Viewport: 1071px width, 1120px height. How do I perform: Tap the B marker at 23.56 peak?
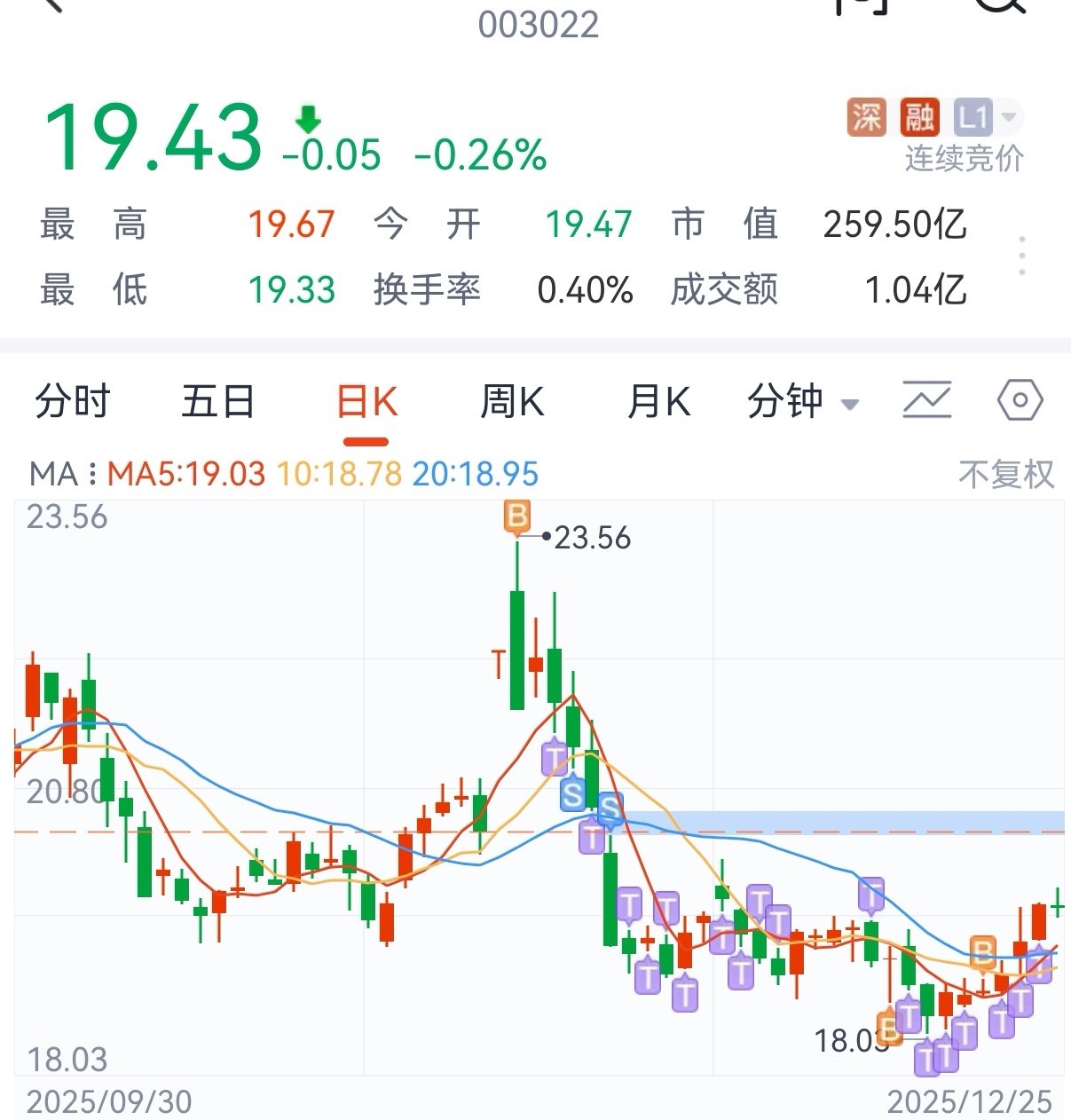[x=516, y=517]
